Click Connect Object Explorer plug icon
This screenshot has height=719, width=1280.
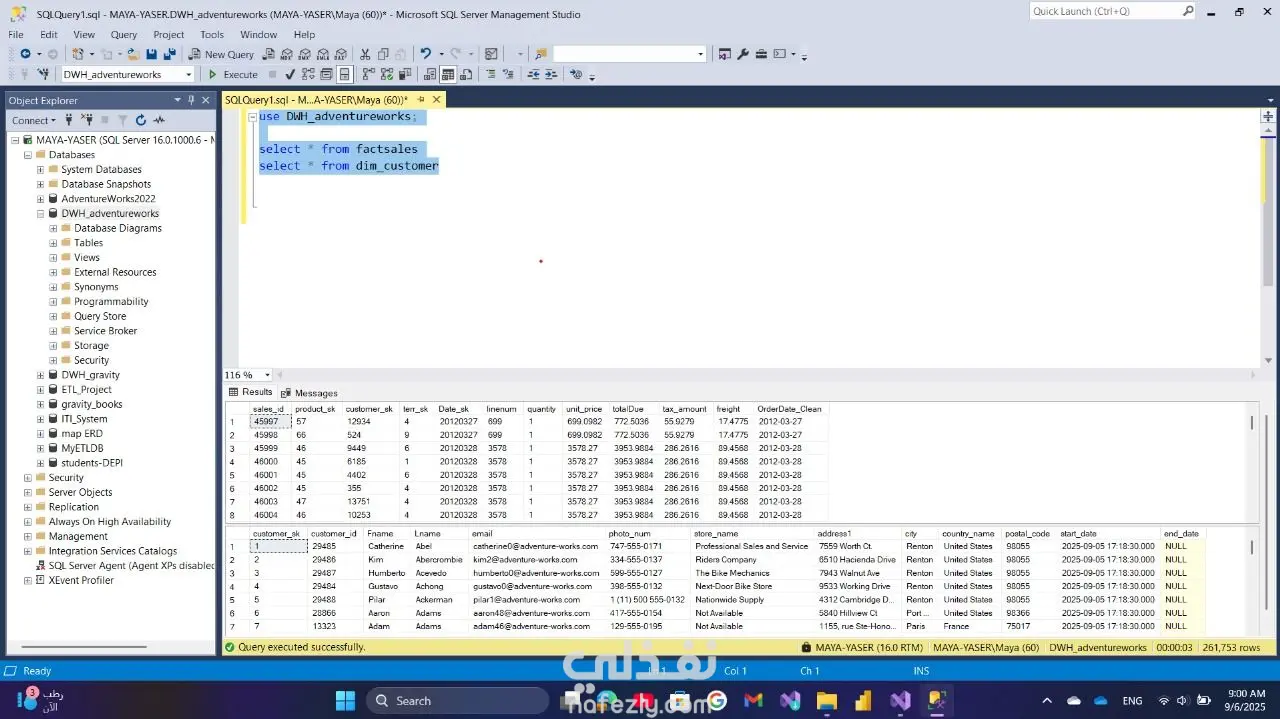click(x=69, y=120)
